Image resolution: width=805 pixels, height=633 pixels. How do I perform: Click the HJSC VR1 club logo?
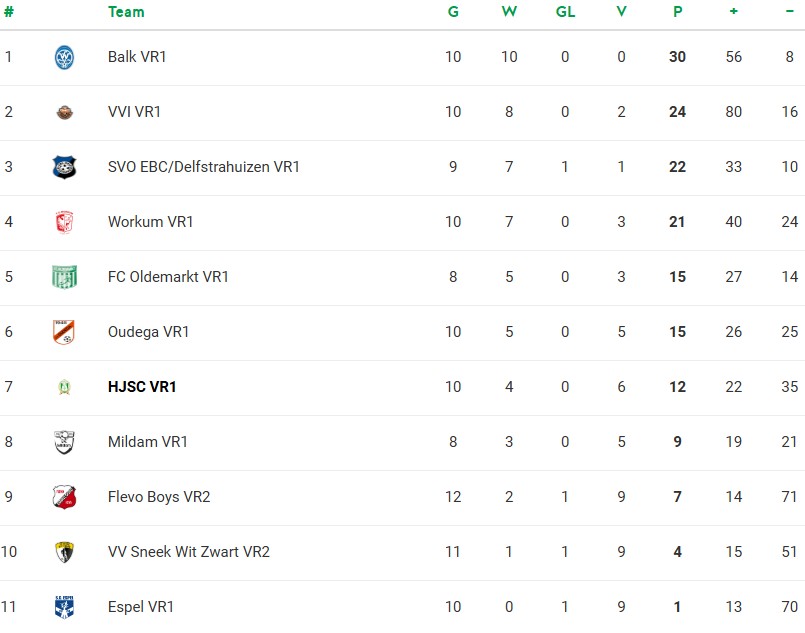click(64, 387)
